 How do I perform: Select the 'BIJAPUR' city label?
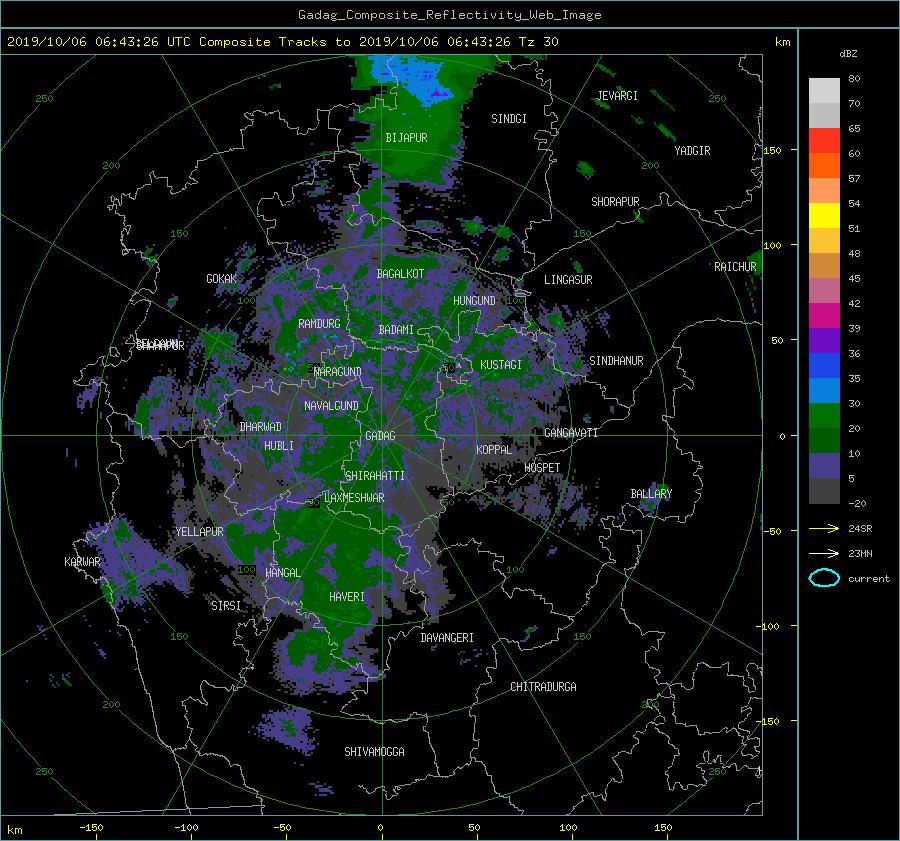click(x=406, y=138)
